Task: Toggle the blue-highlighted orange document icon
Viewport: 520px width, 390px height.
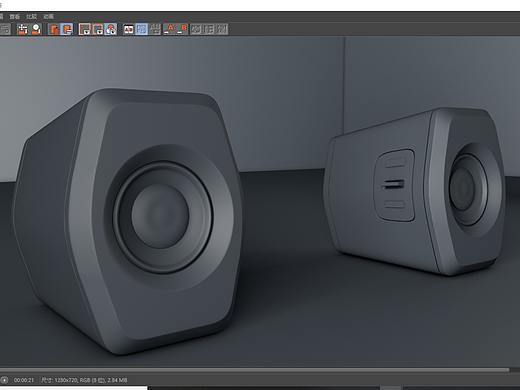Action: tap(67, 29)
